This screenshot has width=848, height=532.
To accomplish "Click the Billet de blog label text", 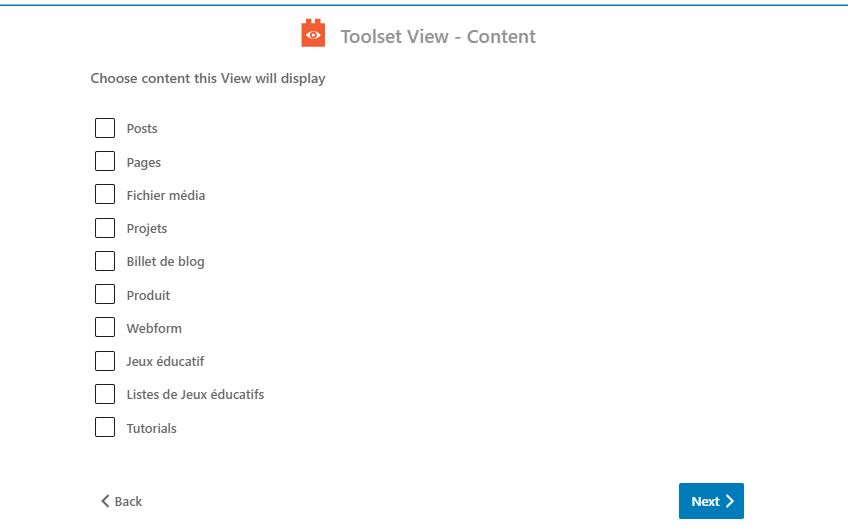I will pos(165,262).
